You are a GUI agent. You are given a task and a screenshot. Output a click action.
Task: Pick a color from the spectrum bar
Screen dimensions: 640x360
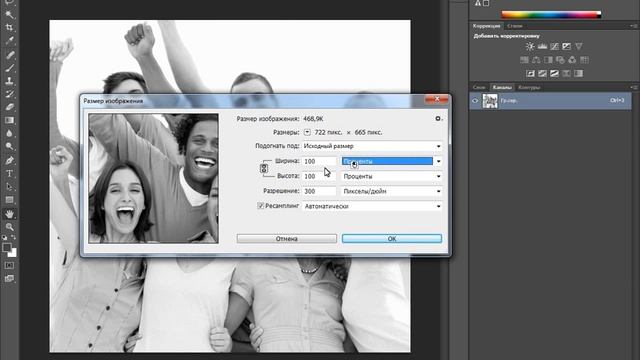[x=551, y=15]
